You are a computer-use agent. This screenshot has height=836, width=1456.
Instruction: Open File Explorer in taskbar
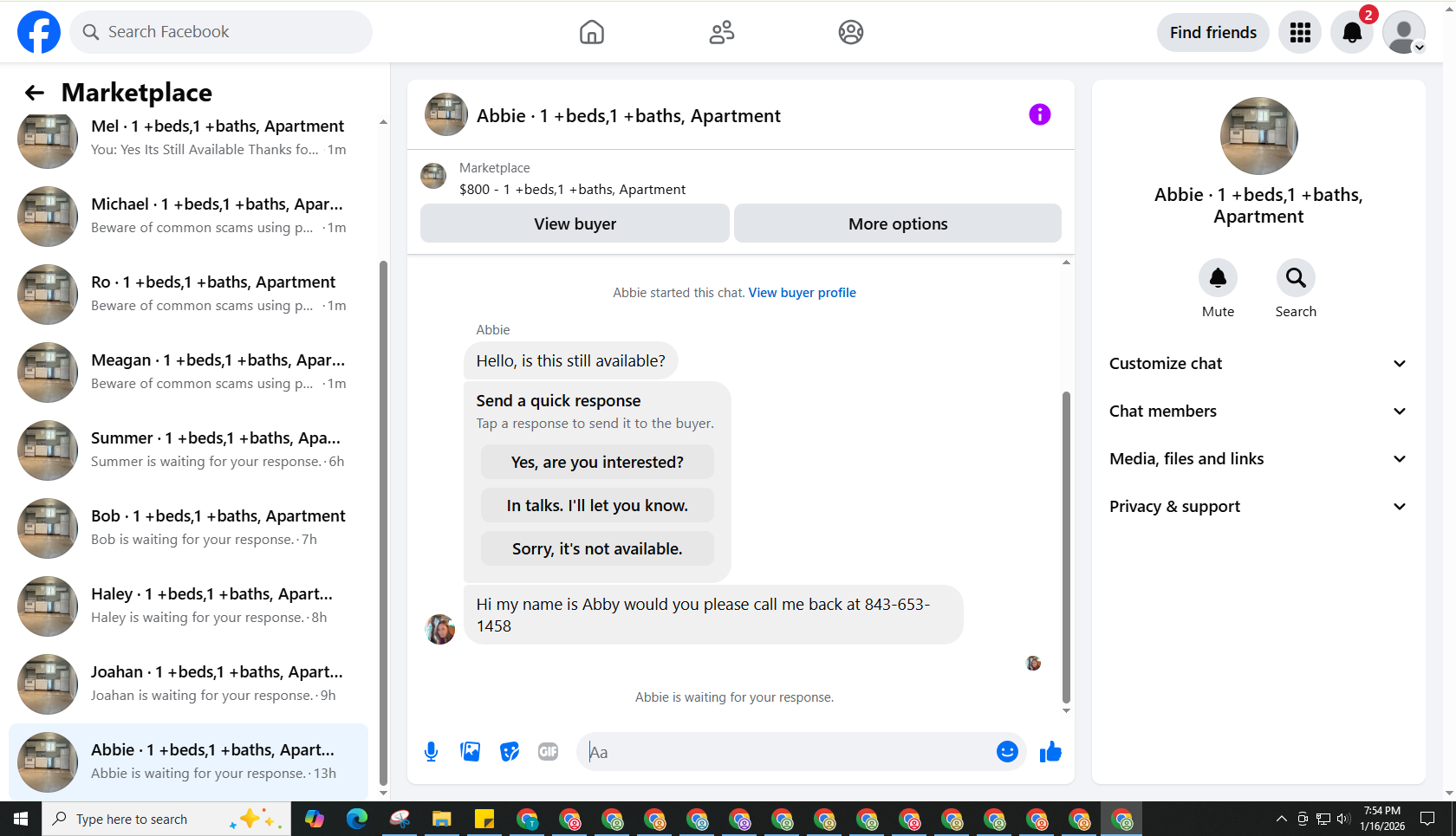(442, 819)
